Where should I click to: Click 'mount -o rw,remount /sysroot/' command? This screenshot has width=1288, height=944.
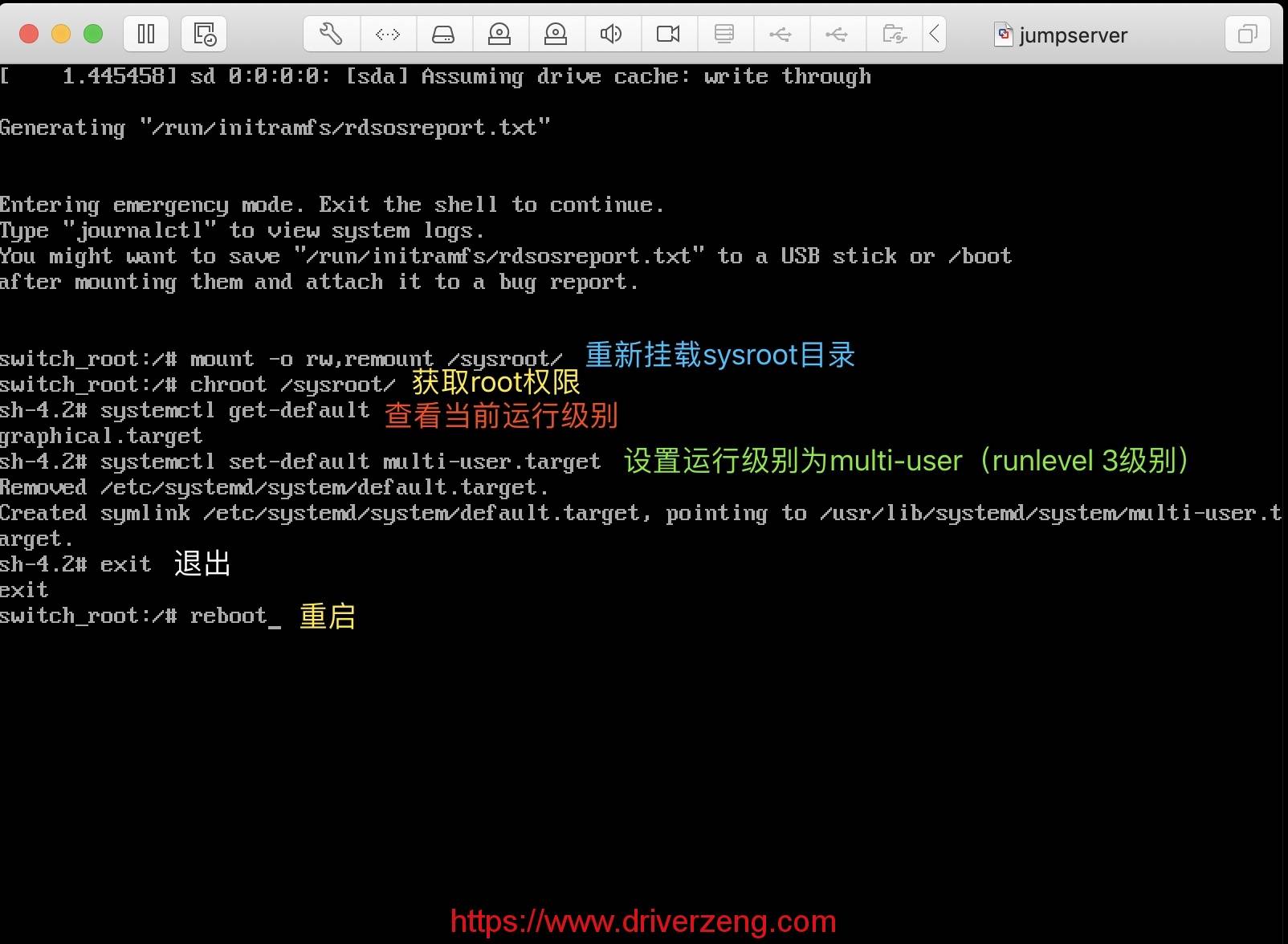376,359
